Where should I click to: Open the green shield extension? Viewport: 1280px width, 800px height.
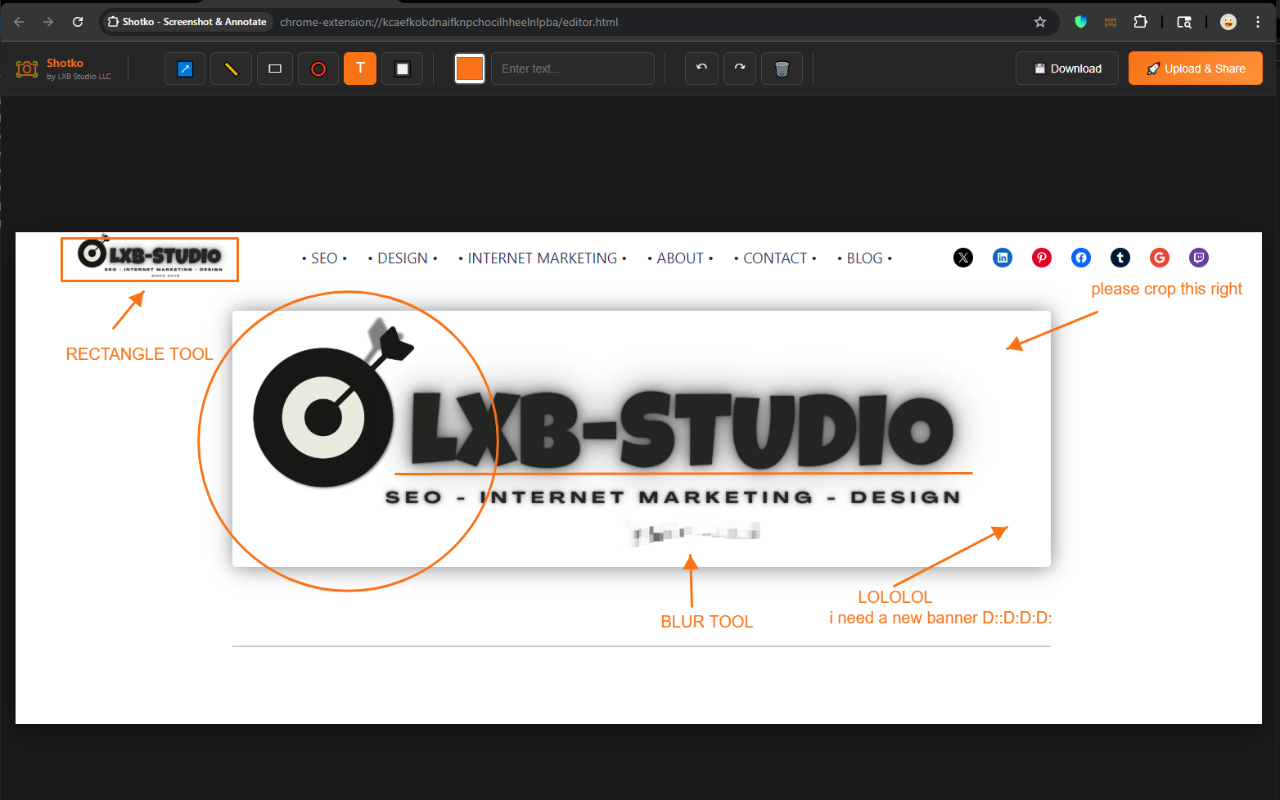[x=1081, y=21]
